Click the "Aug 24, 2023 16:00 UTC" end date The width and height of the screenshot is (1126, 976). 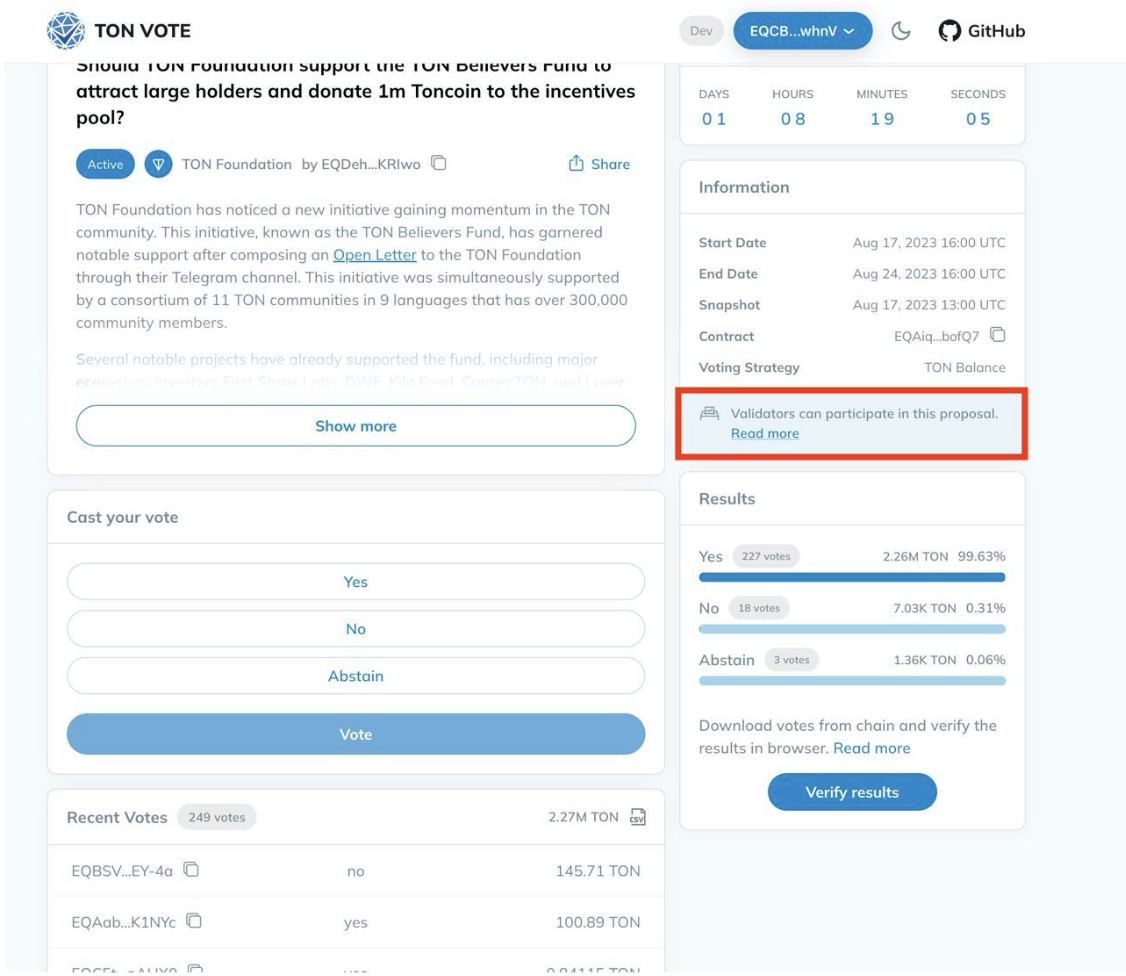coord(929,274)
